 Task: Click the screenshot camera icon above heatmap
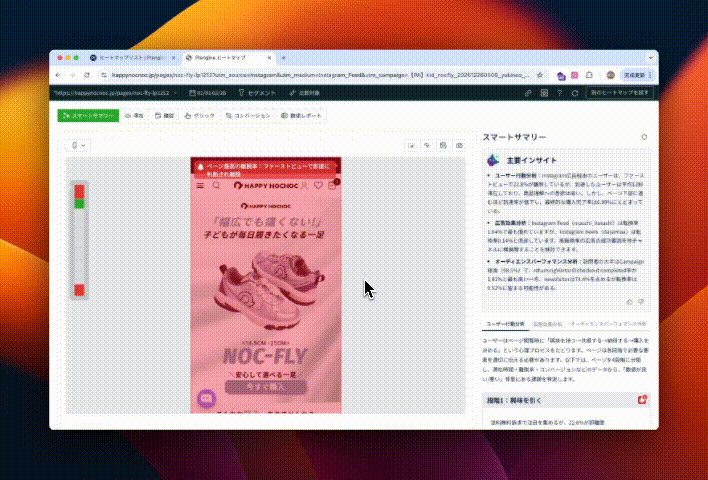tap(459, 146)
